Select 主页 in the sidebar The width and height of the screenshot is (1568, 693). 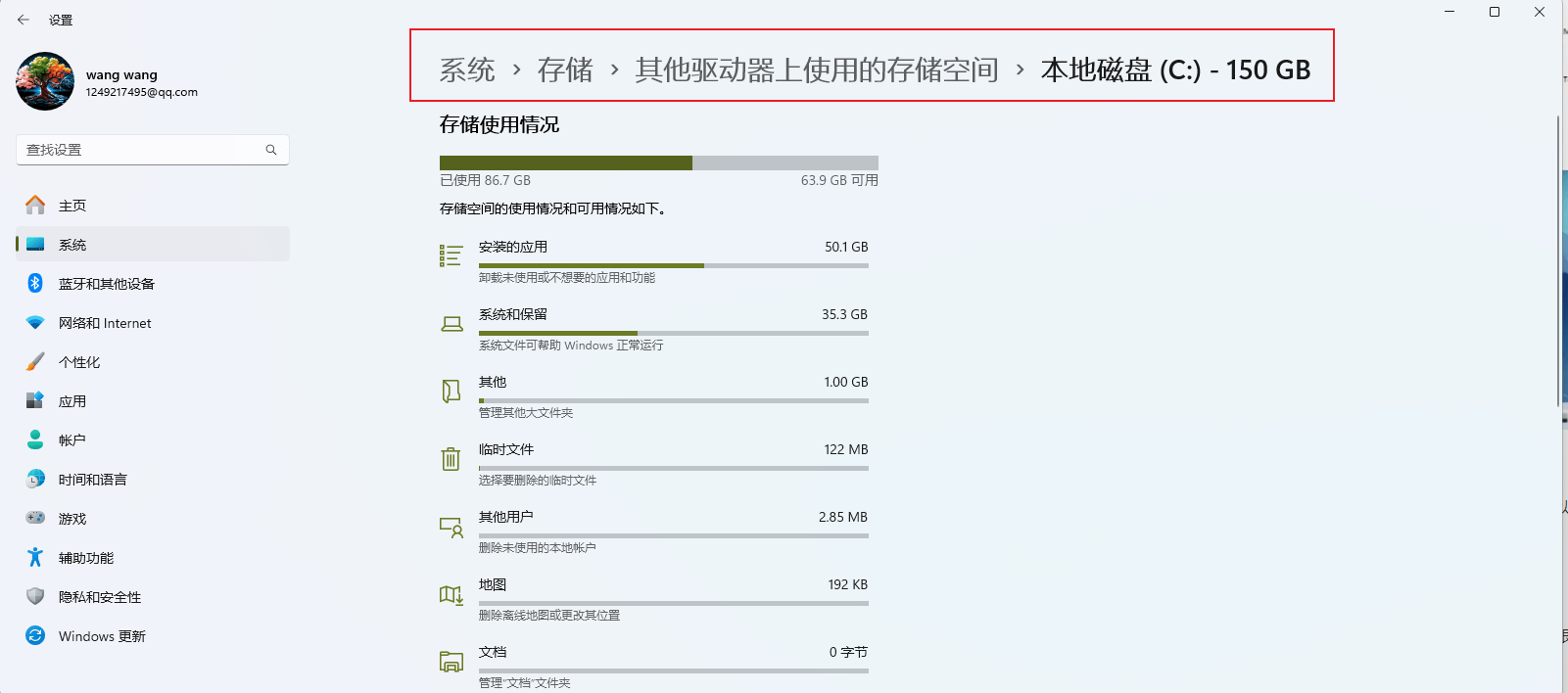(153, 205)
